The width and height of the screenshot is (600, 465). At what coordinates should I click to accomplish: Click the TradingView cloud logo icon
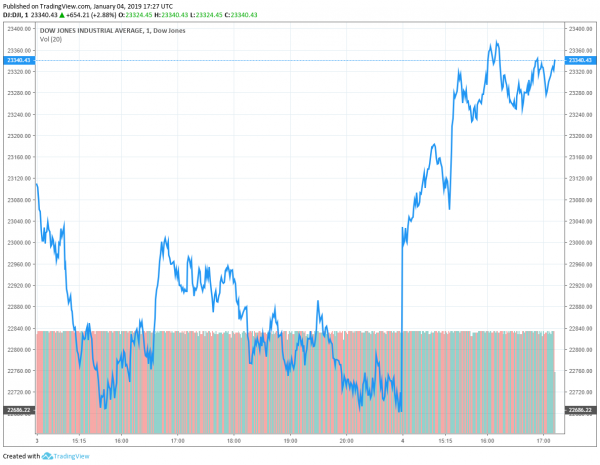[x=47, y=456]
